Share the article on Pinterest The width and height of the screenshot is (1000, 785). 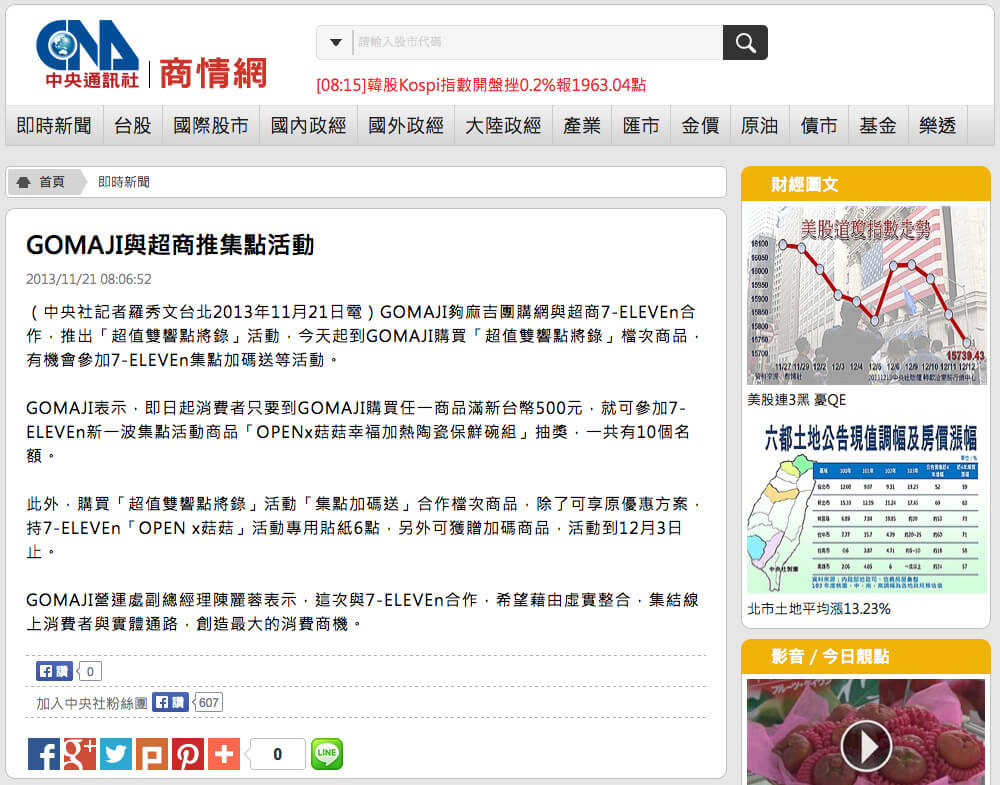[x=188, y=754]
